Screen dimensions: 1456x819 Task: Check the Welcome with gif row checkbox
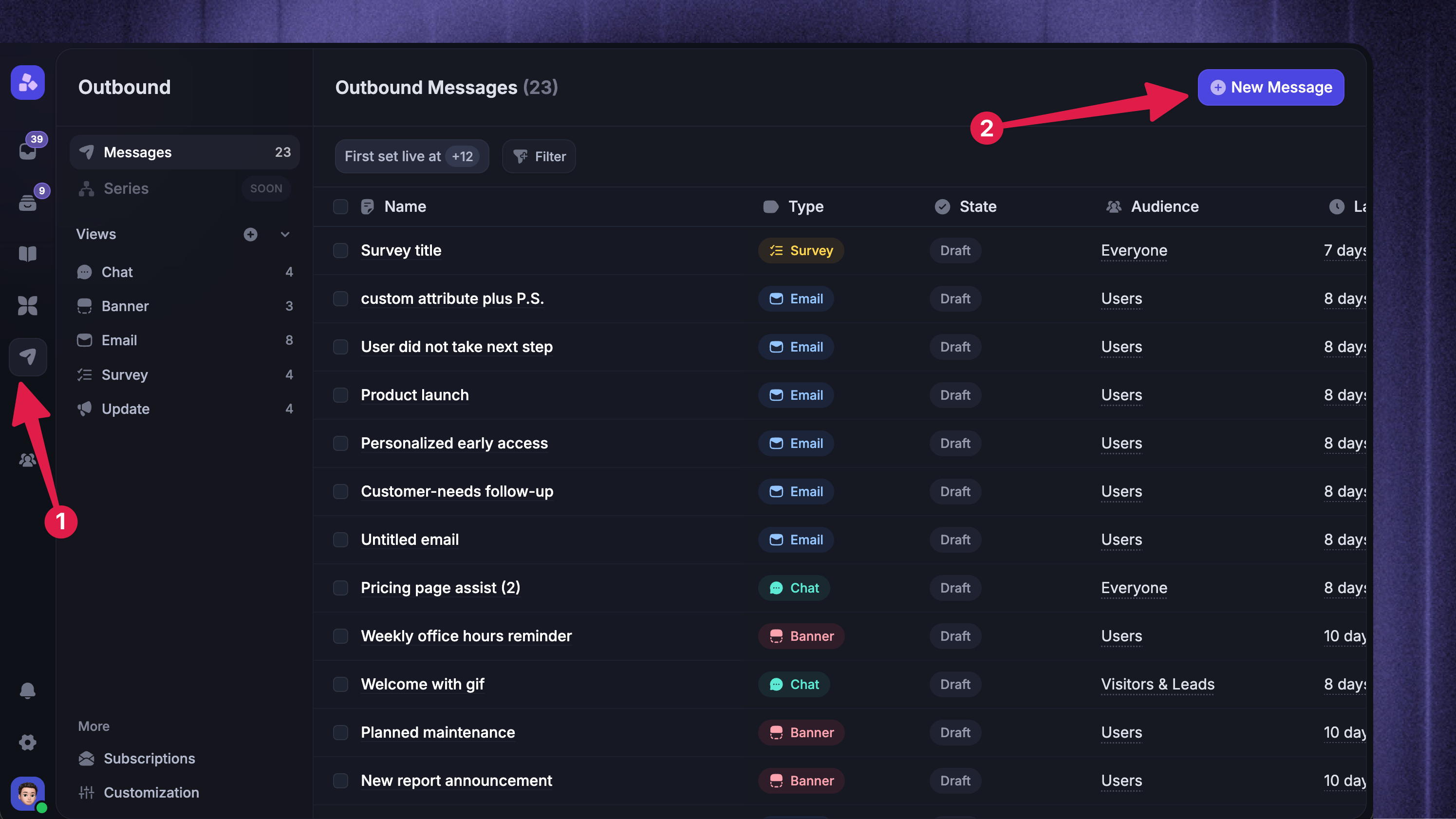pos(340,684)
